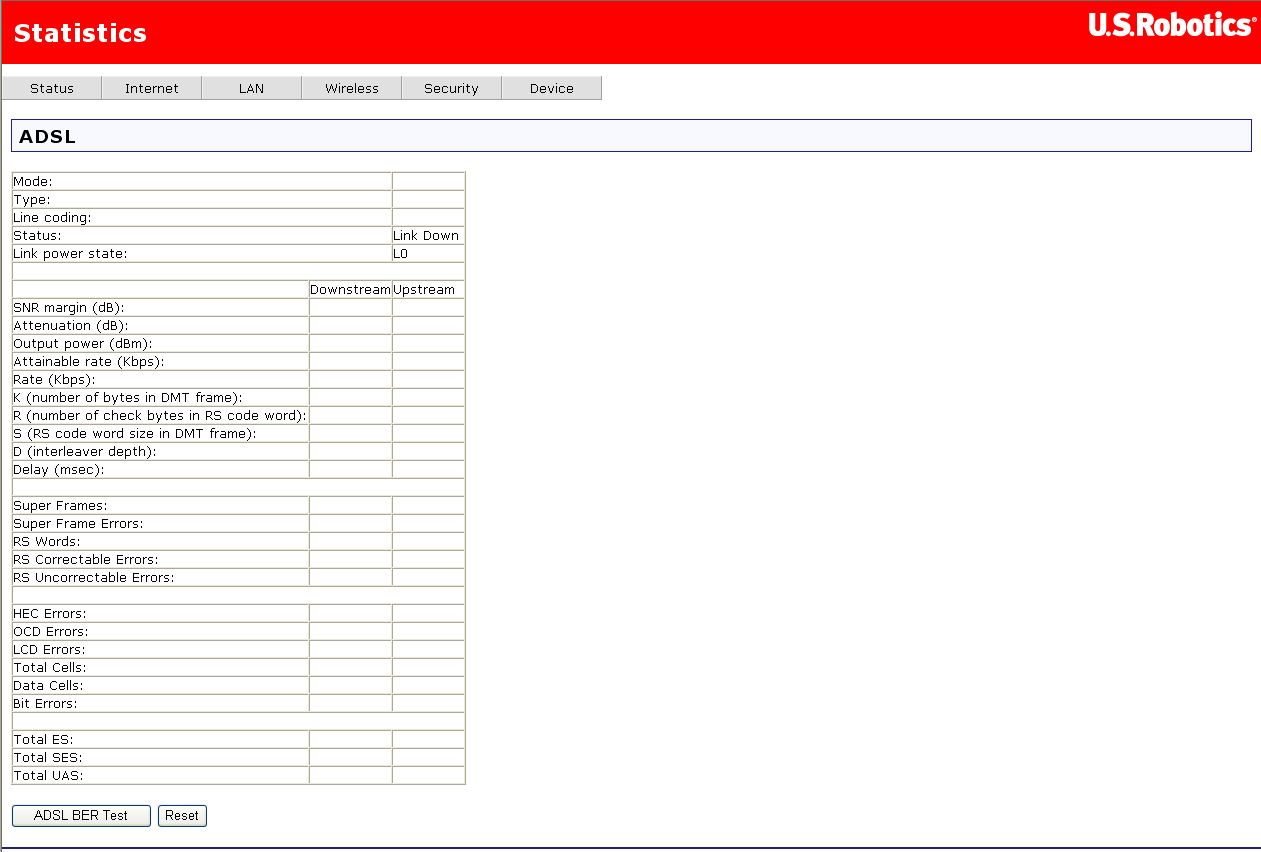Click the U.S.Robotics logo
The image size is (1261, 852).
pos(1172,25)
